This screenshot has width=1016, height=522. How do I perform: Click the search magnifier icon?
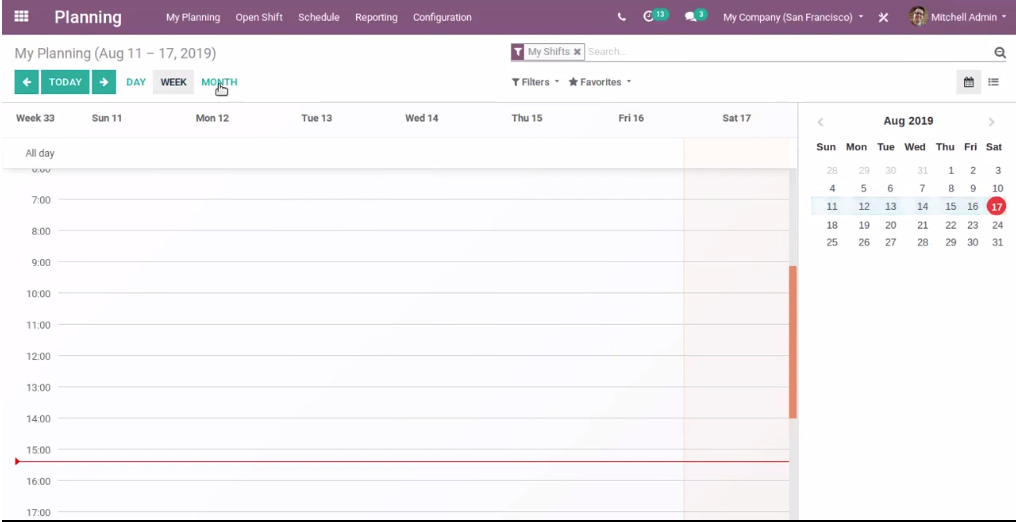999,52
